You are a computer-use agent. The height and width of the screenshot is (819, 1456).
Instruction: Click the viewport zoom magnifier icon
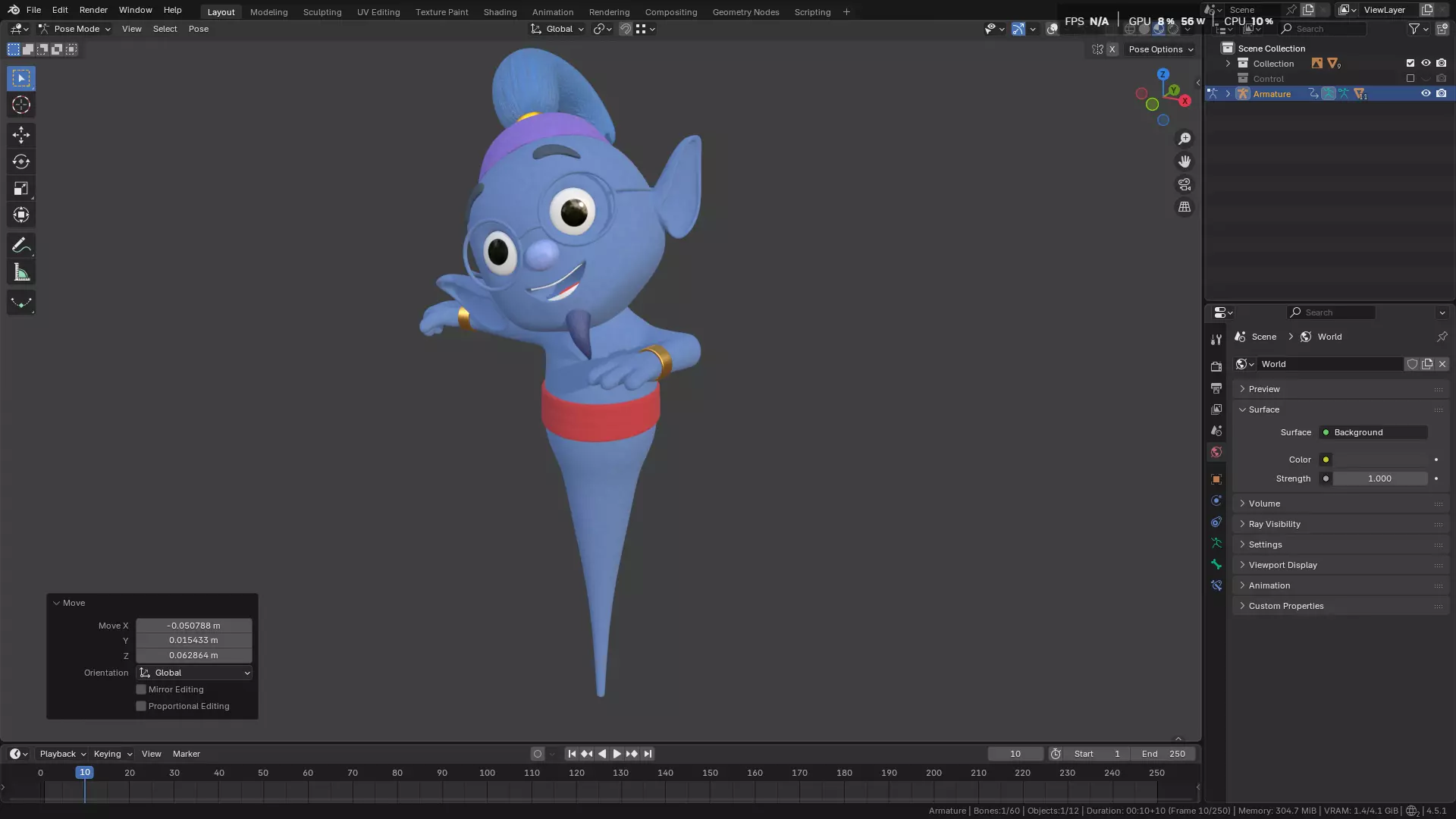[x=1185, y=139]
